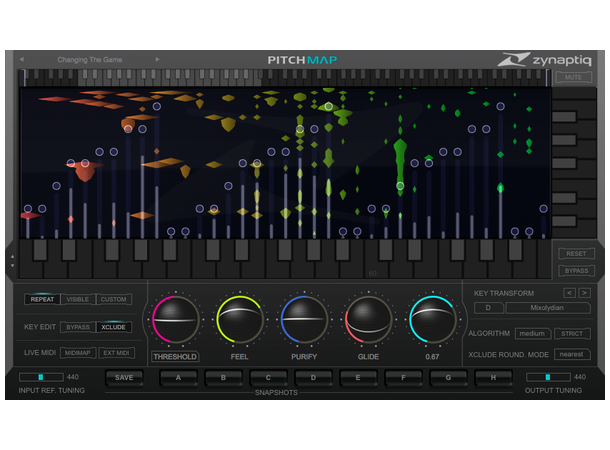Enable Key Edit BYPASS mode
The height and width of the screenshot is (450, 610).
(x=78, y=327)
